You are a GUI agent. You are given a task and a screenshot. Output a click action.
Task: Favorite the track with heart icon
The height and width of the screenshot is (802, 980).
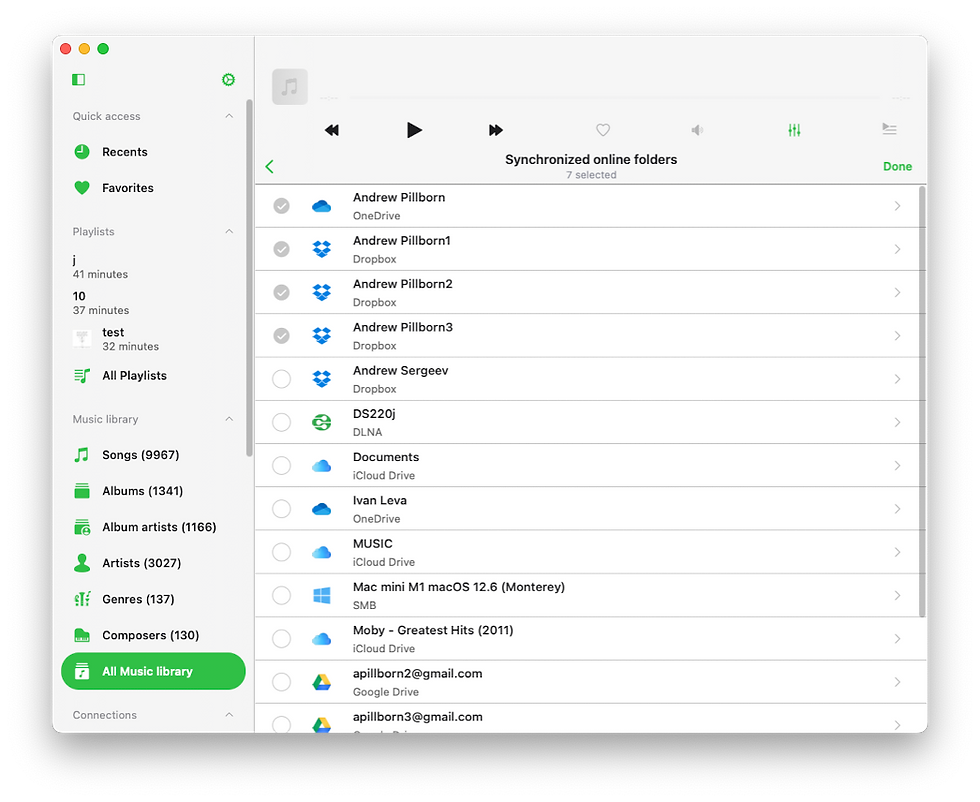[603, 130]
